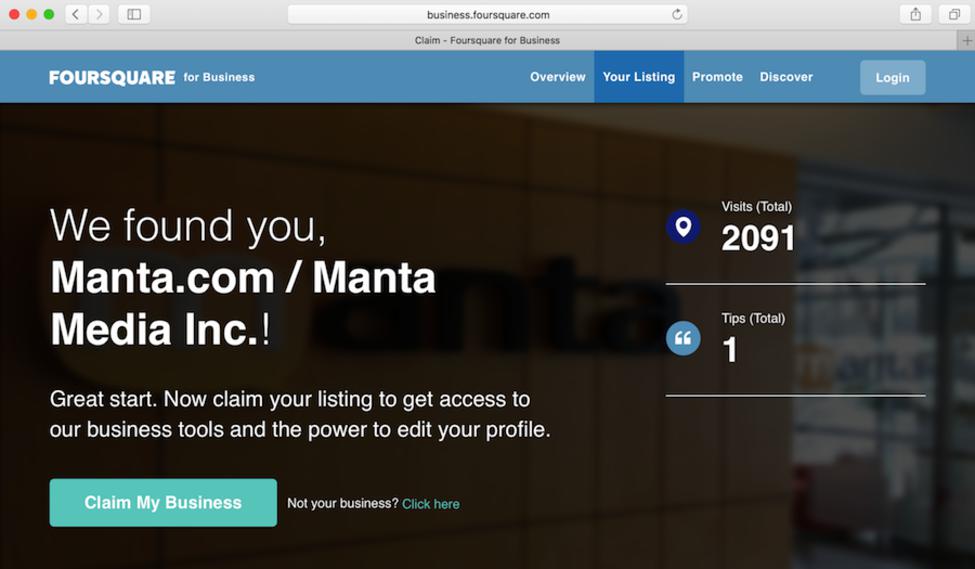
Task: Click the Foursquare logo
Action: (x=112, y=78)
